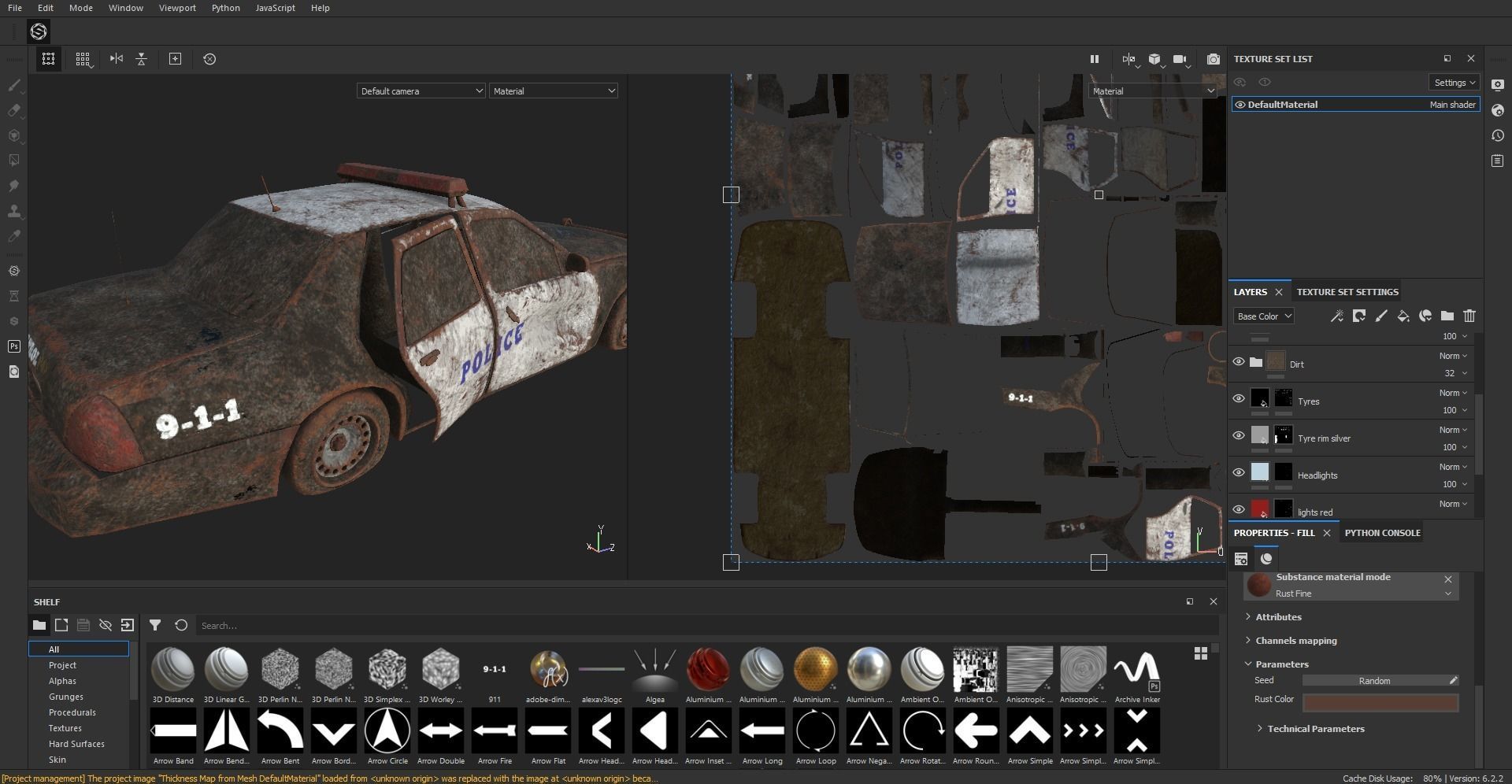Toggle solo texture set eye icon

click(x=1265, y=83)
